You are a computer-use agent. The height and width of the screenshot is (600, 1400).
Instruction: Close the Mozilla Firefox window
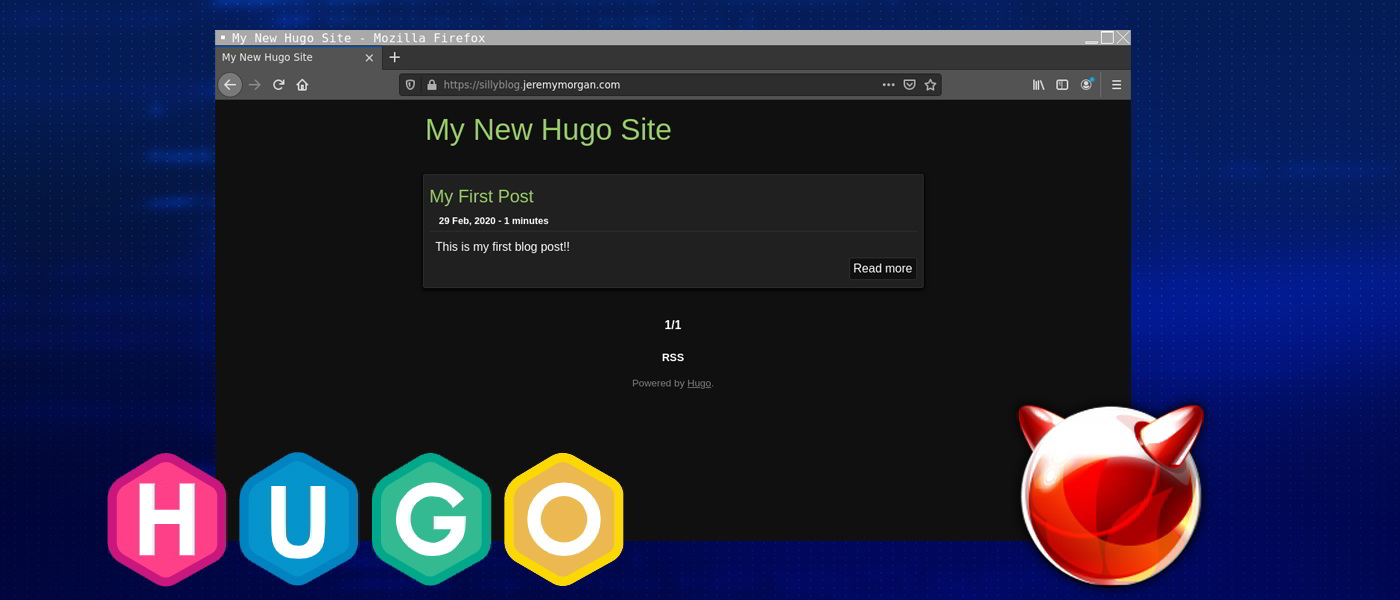1123,38
